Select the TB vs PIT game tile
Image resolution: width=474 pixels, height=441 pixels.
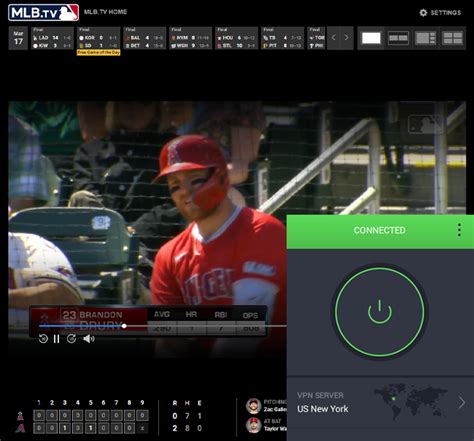pos(282,38)
